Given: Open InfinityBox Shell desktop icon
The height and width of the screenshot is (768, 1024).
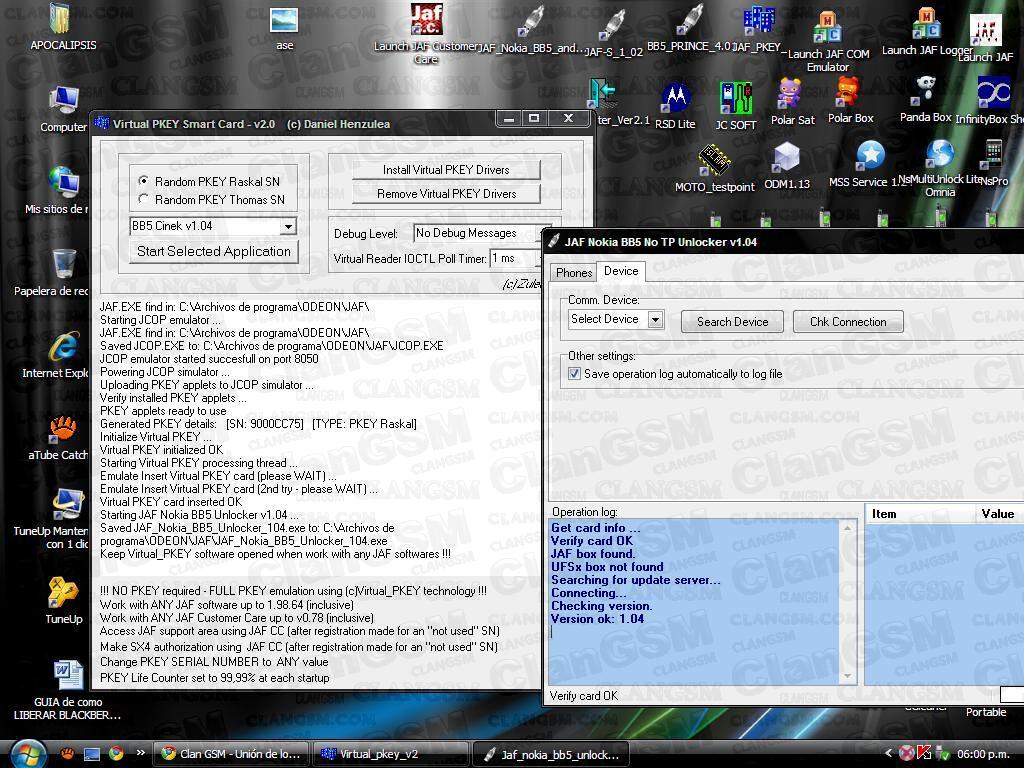Looking at the screenshot, I should [993, 93].
